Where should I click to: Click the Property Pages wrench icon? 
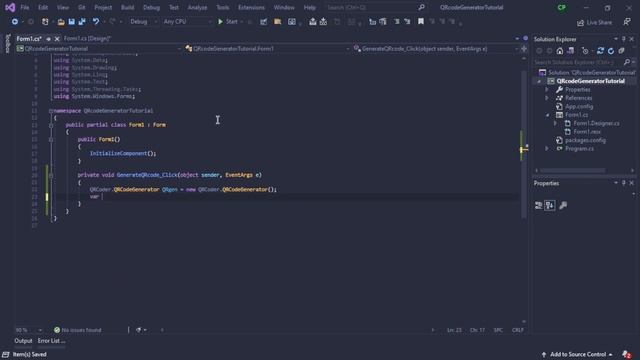(x=563, y=205)
